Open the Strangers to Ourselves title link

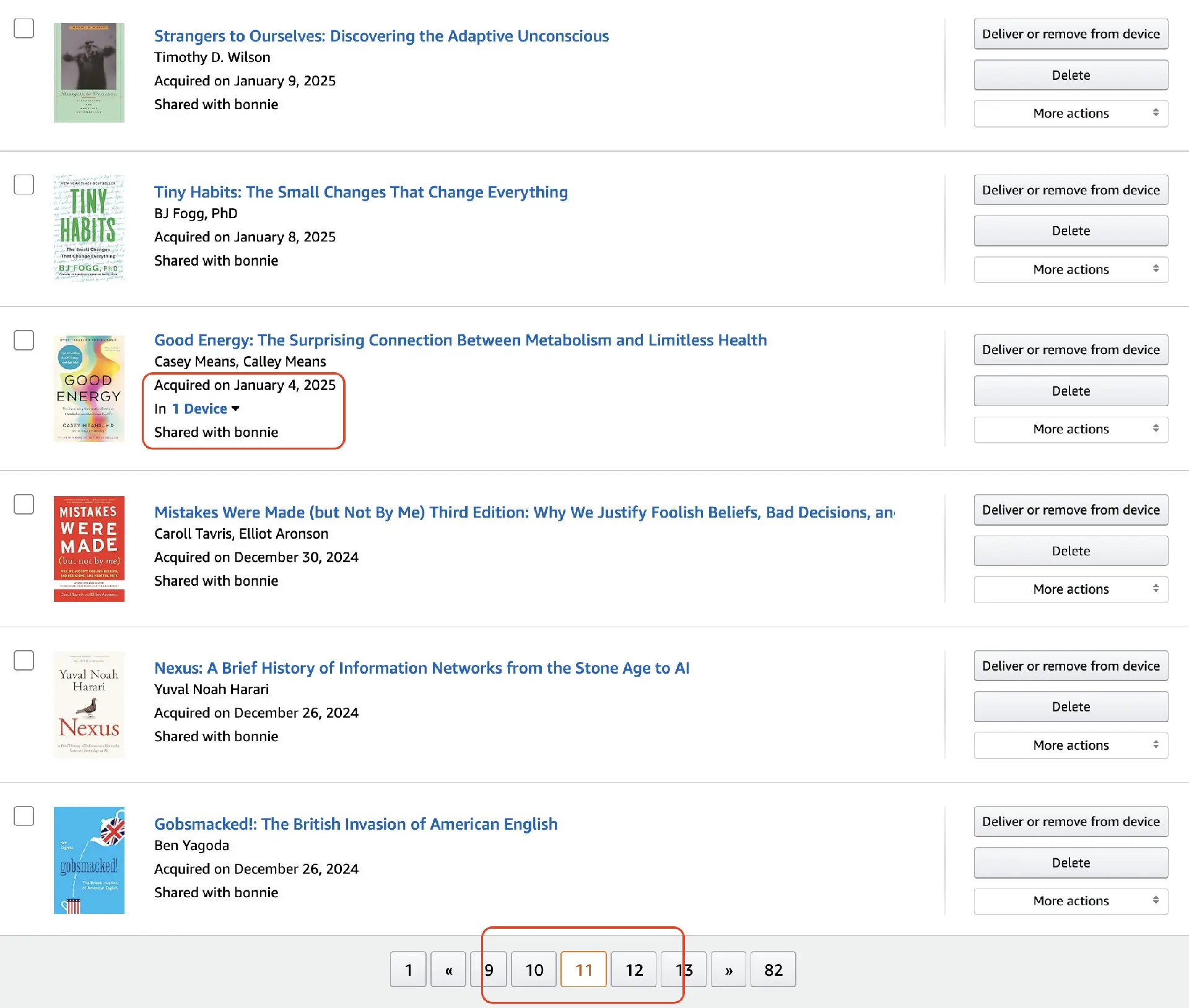pos(381,36)
